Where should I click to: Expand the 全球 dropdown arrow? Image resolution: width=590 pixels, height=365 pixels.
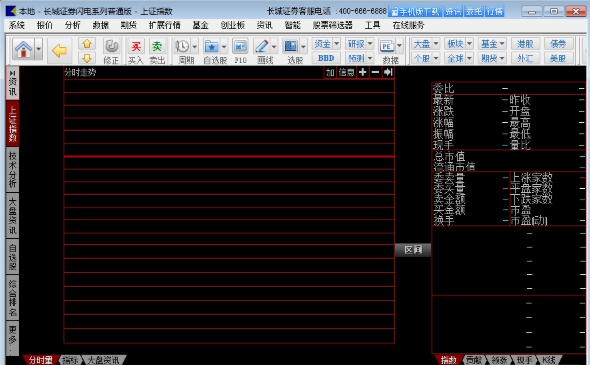[469, 58]
